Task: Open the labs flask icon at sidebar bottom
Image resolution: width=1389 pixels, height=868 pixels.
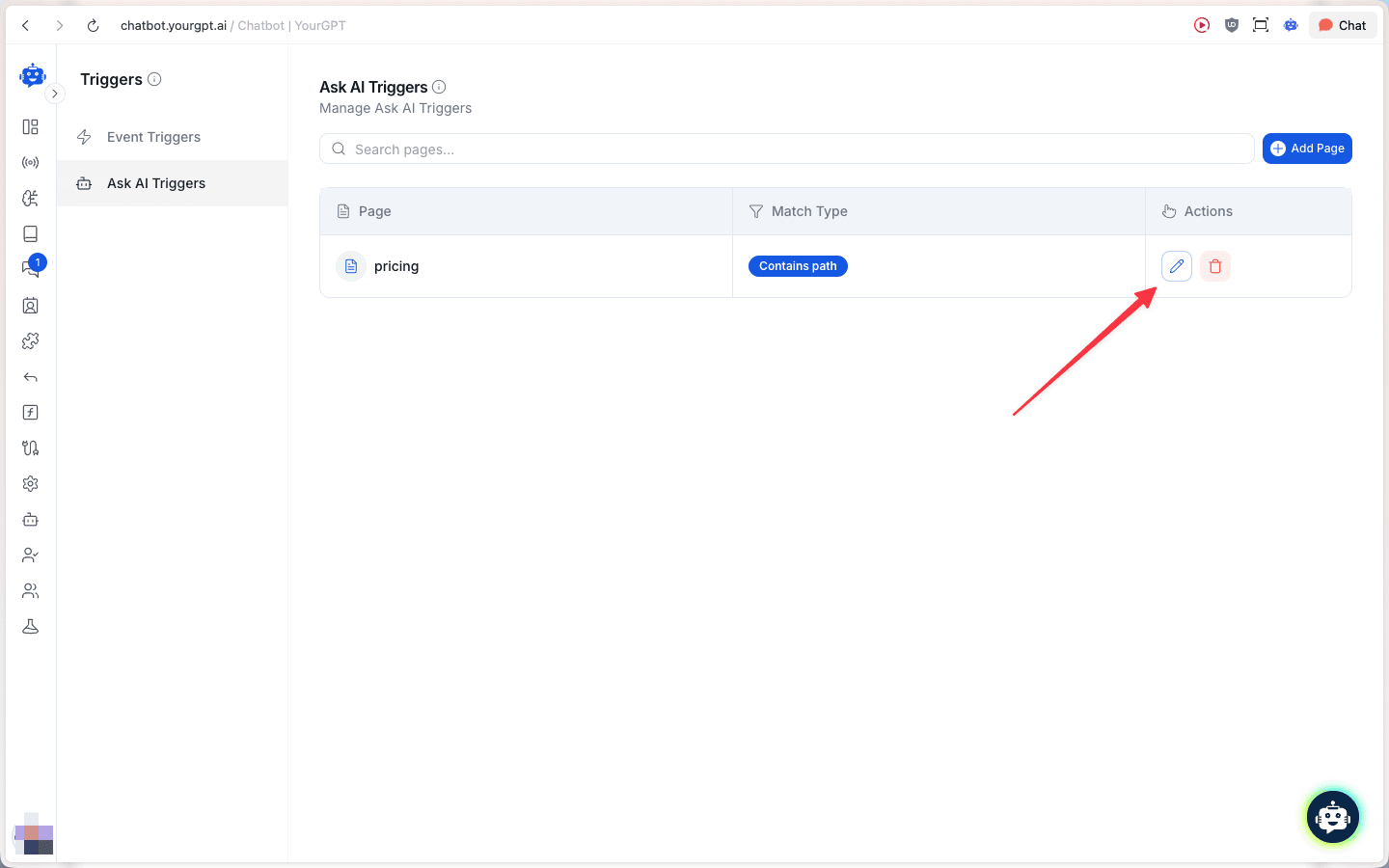Action: coord(30,626)
